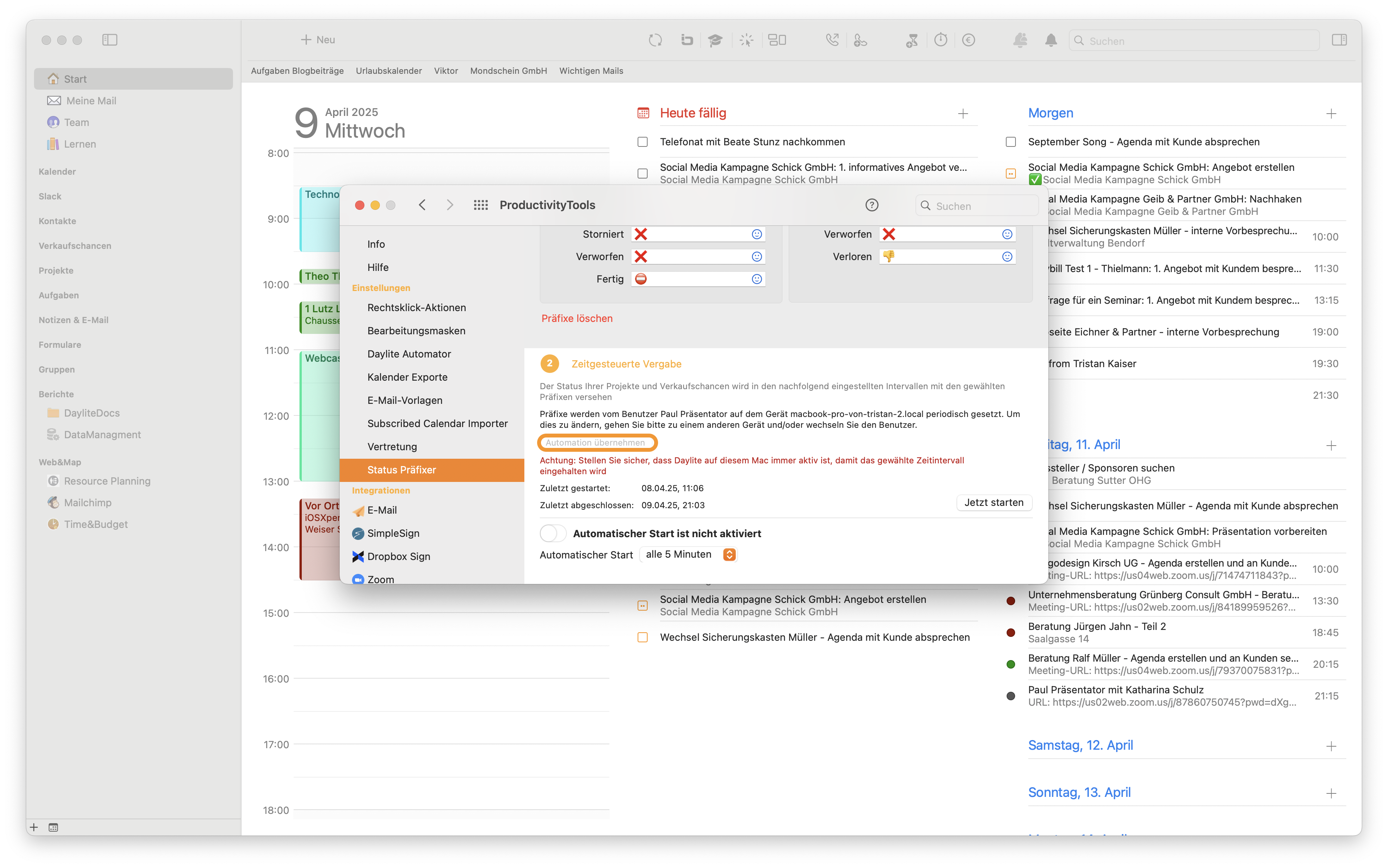
Task: Click the sparkle icon in toolbar
Action: click(746, 40)
